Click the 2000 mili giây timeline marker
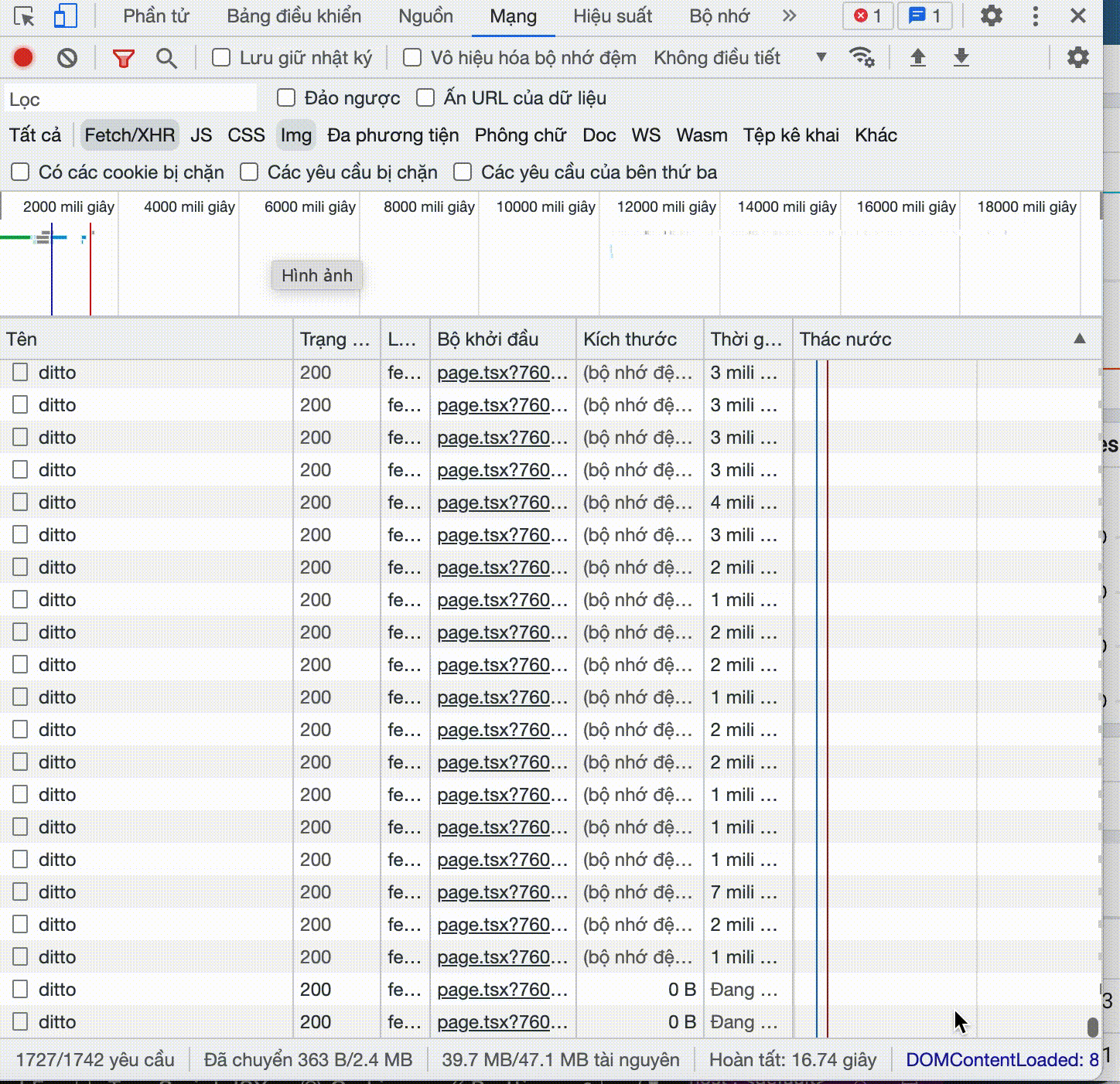The width and height of the screenshot is (1120, 1084). [x=69, y=206]
